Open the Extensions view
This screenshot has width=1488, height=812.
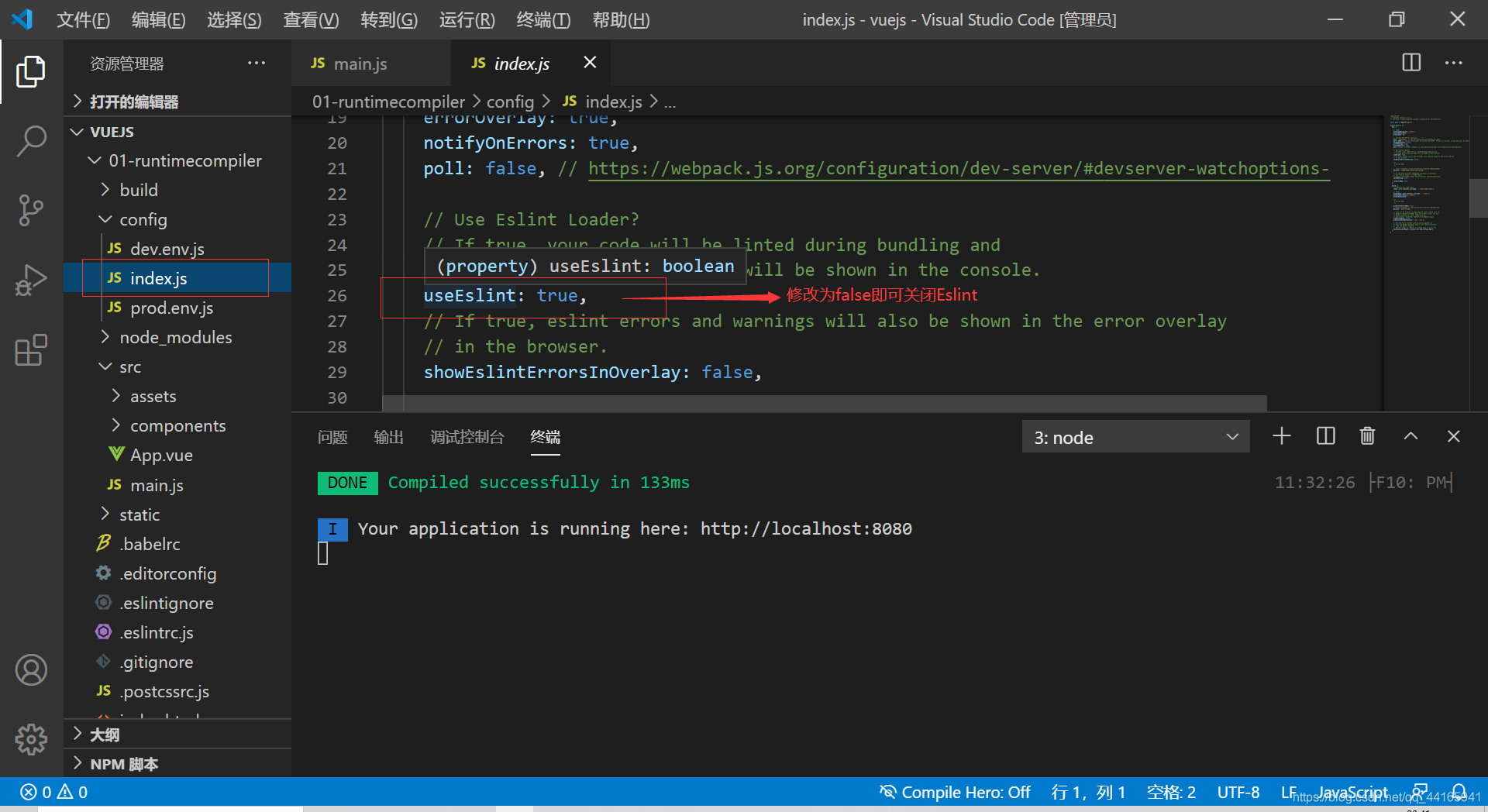(31, 350)
